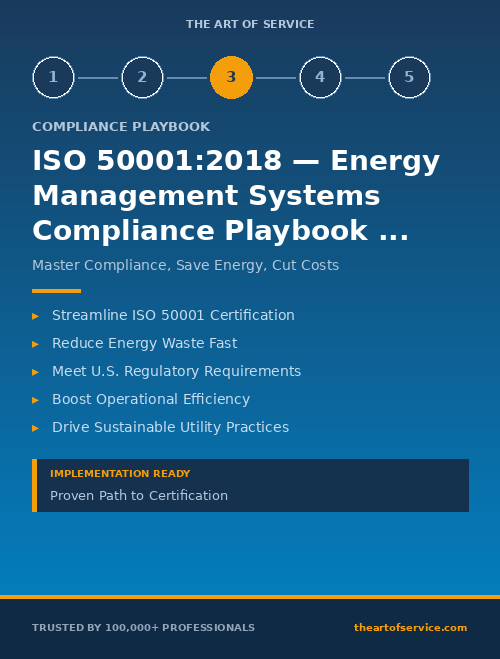Click 'TRUSTED BY 100,000+ PROFESSIONALS' footer text
Viewport: 500px width, 659px height.
pos(143,627)
